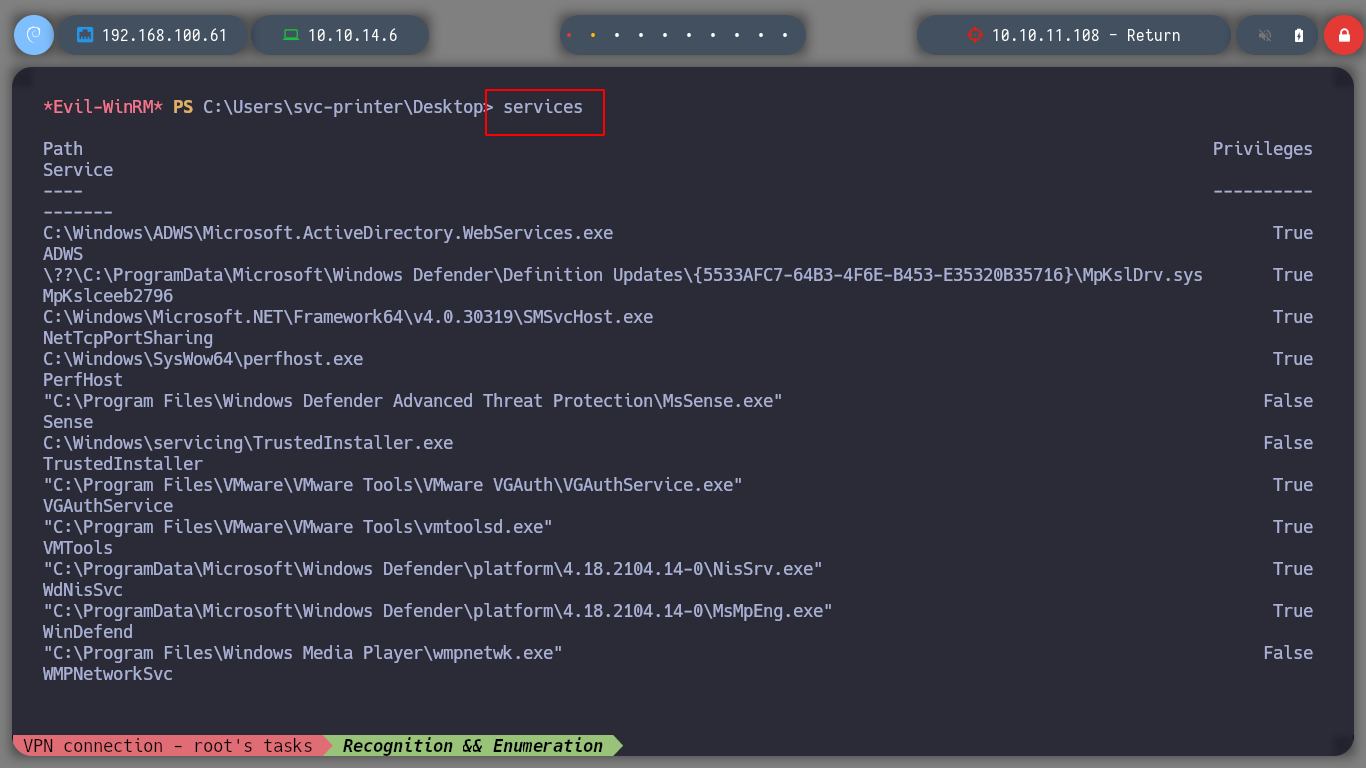Screen dimensions: 1366x768
Task: Select the Sense service name
Action: pos(68,422)
